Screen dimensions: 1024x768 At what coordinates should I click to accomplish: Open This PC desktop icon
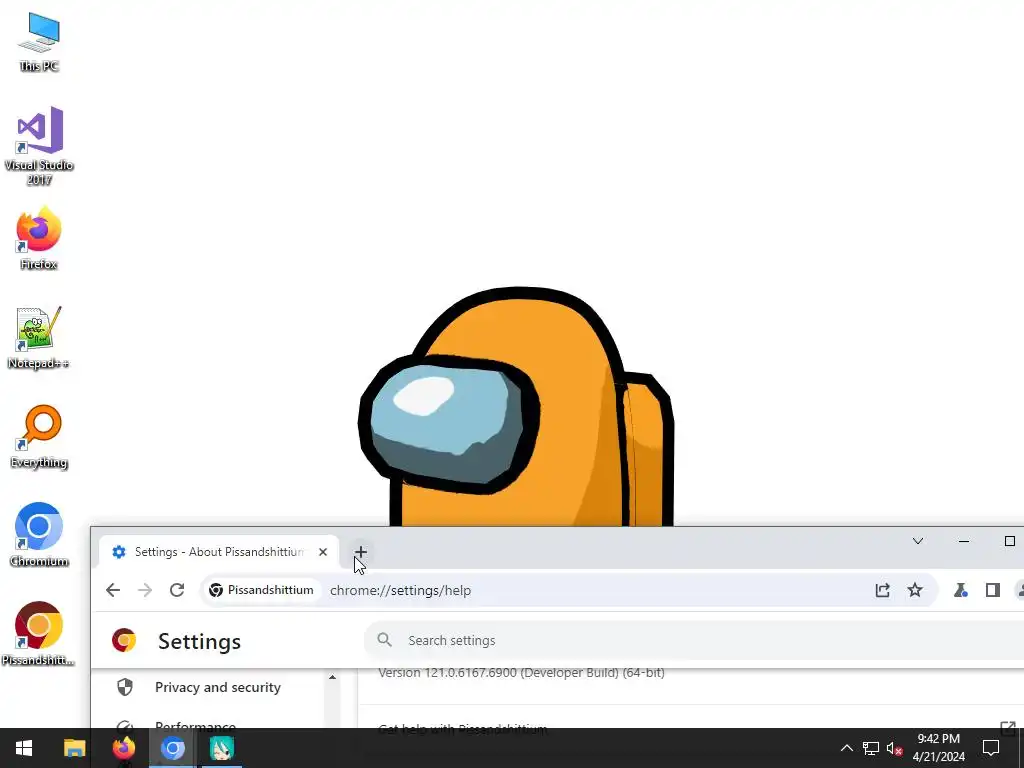(39, 42)
